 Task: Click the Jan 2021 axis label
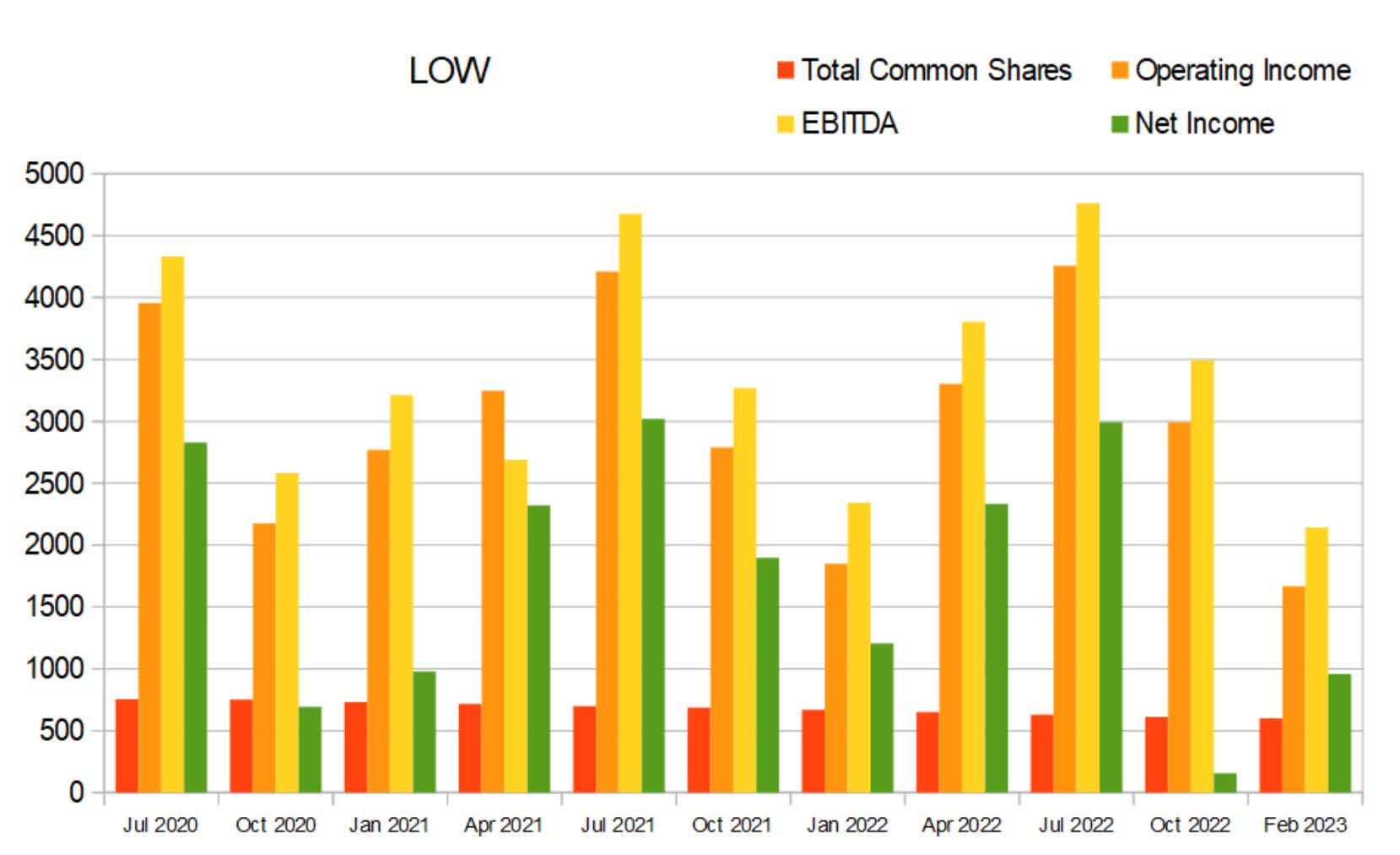click(x=389, y=825)
